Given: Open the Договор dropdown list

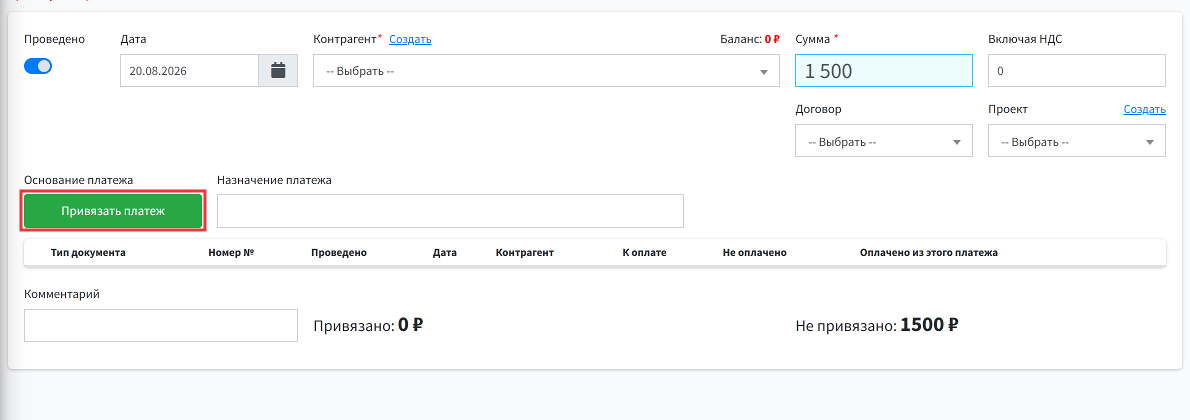Looking at the screenshot, I should point(883,141).
